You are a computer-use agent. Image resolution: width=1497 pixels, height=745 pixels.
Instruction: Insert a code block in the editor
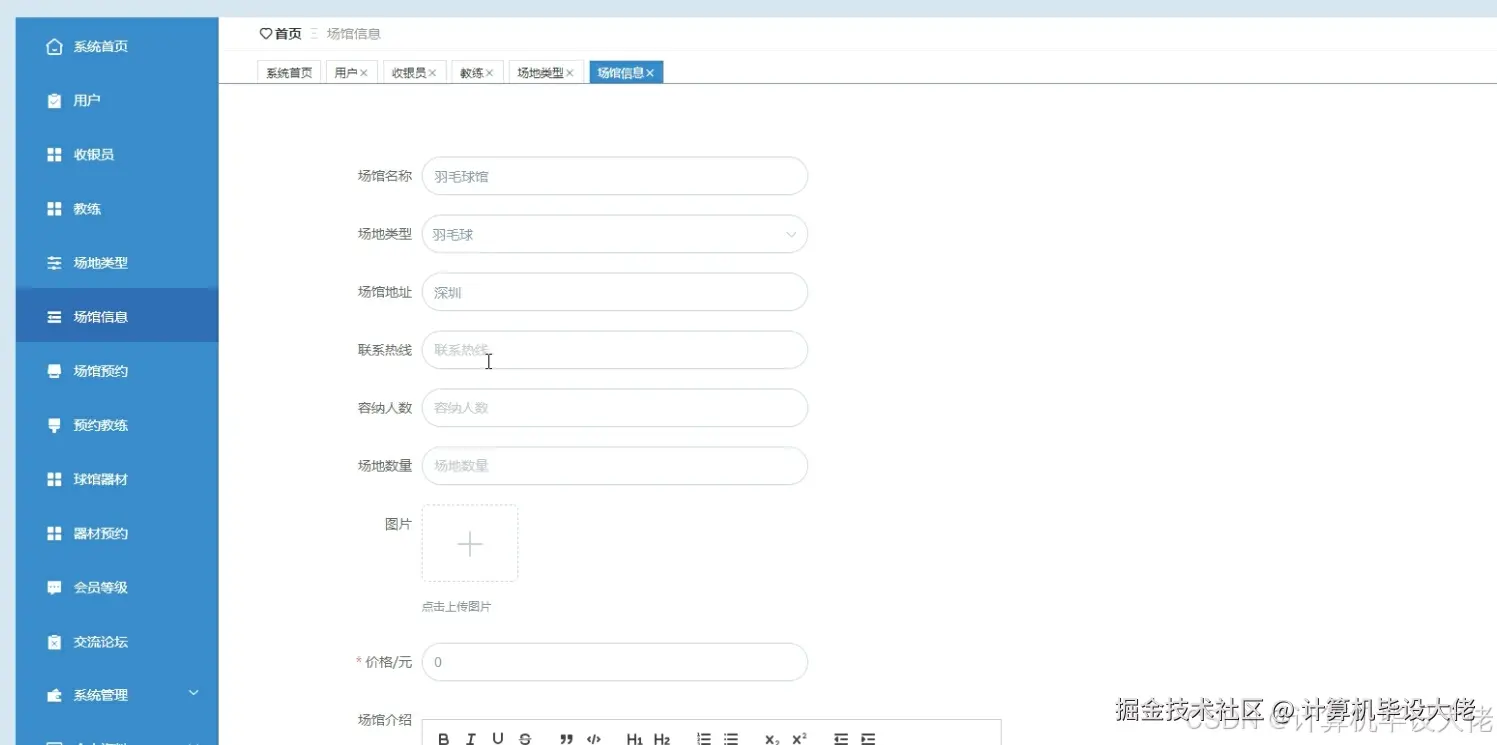click(594, 739)
